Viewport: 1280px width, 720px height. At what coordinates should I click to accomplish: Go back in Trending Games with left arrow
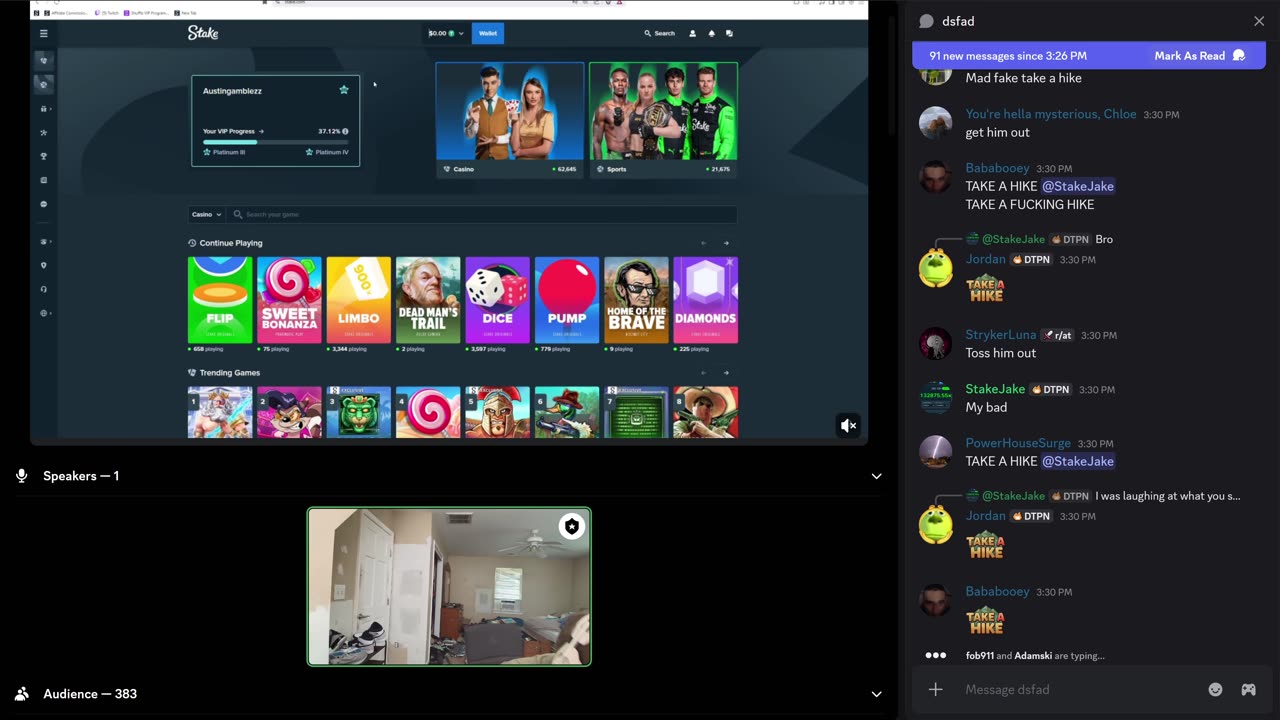(703, 373)
